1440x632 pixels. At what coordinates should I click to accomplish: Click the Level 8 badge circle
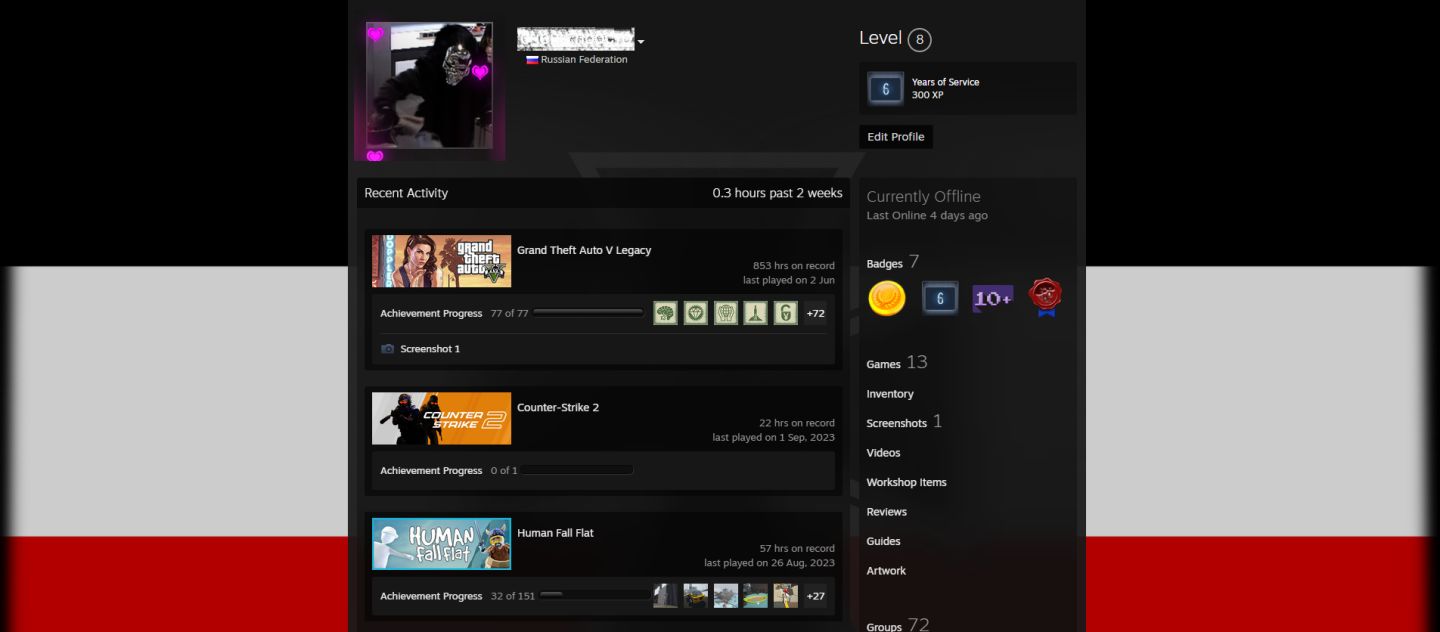point(919,40)
